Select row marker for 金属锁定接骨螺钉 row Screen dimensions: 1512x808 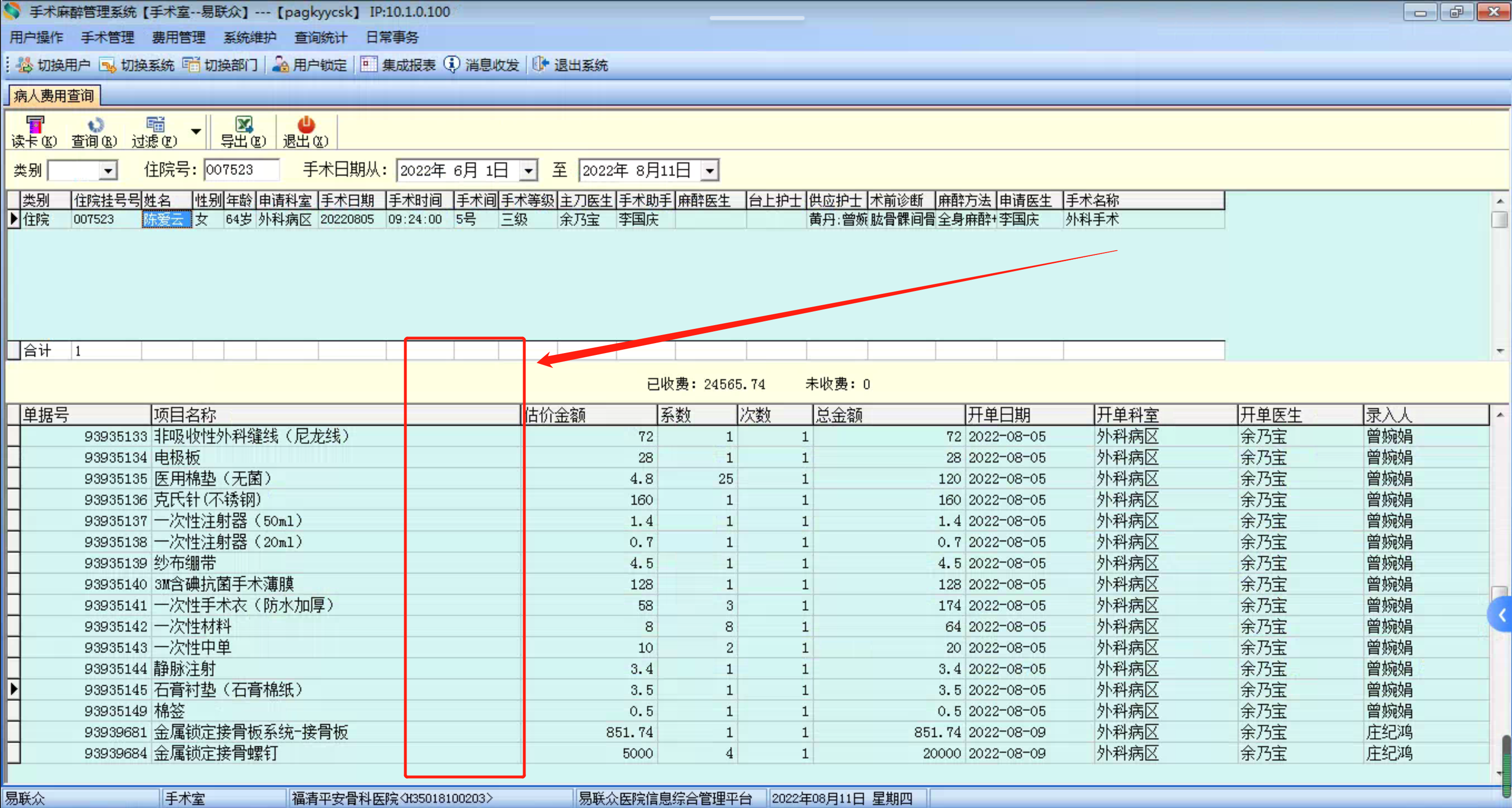pos(13,753)
